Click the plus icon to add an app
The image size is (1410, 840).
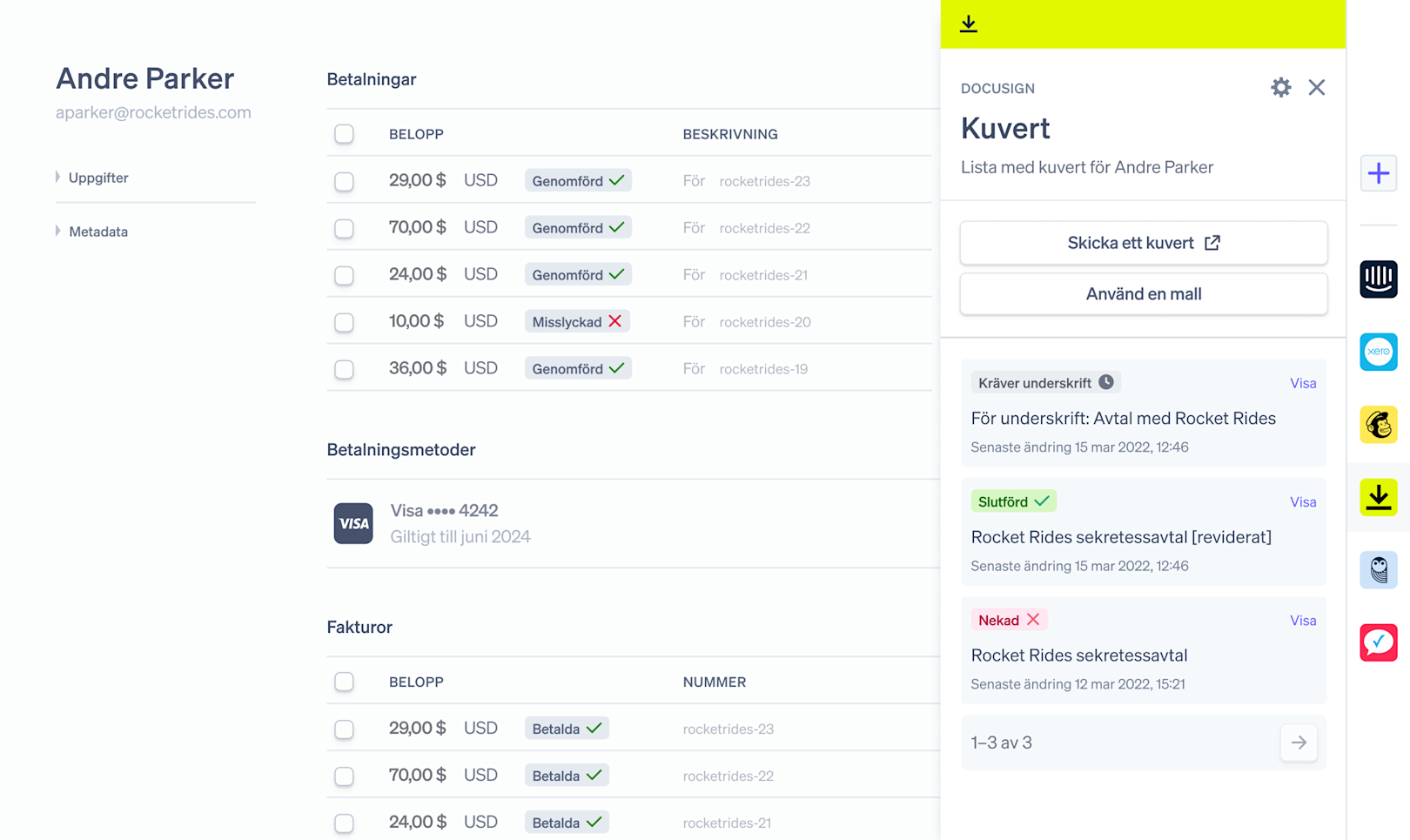(1379, 173)
